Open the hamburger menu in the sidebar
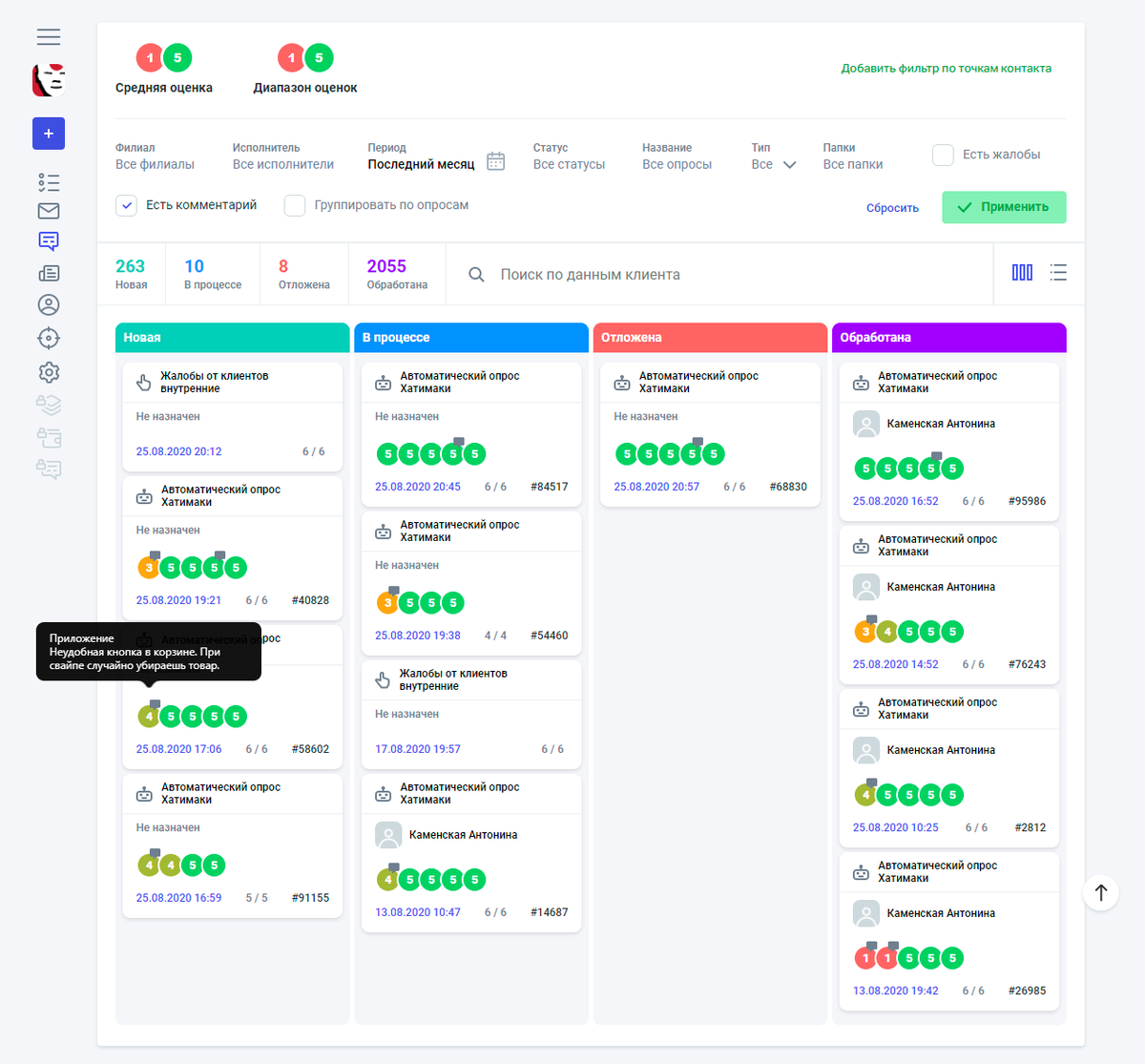The height and width of the screenshot is (1064, 1145). click(x=49, y=36)
